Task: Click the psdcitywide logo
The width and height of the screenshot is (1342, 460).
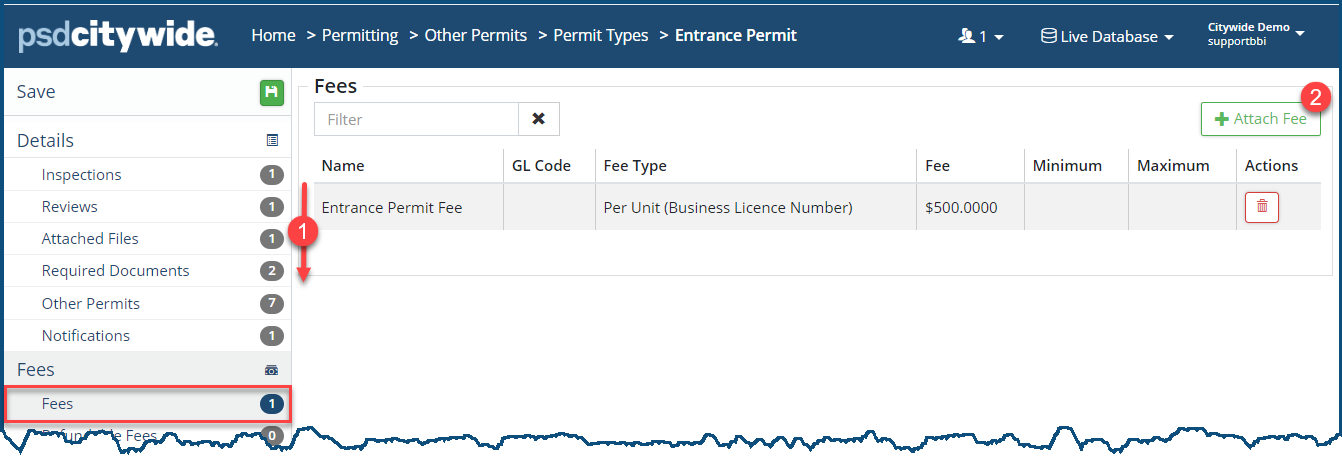Action: click(x=118, y=36)
